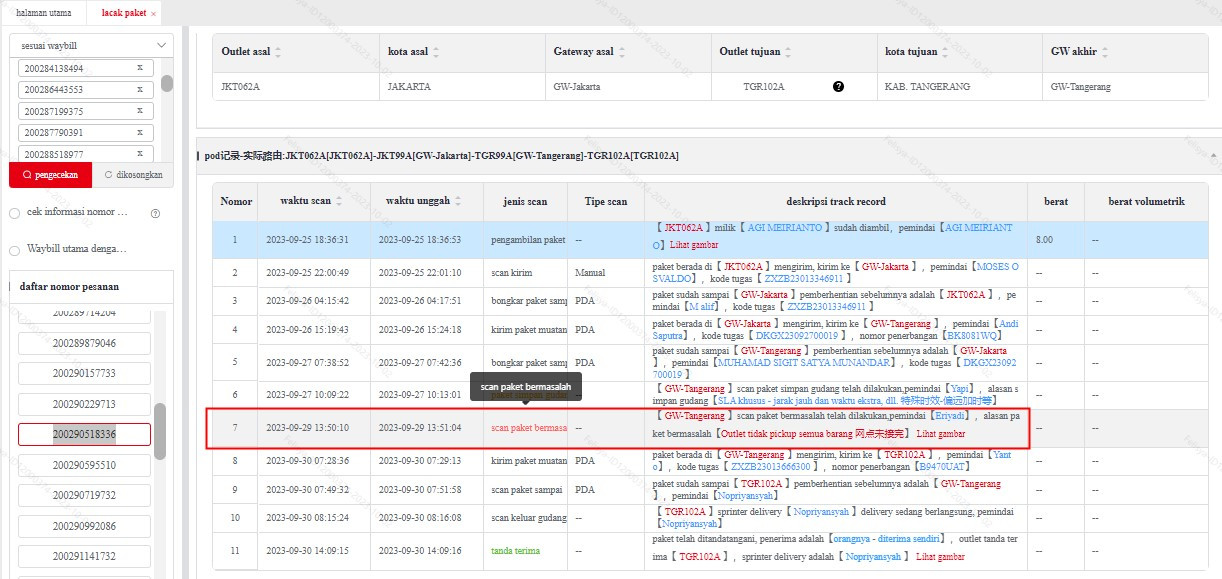This screenshot has height=579, width=1222.
Task: Collapse the pod record section triangle
Action: pyautogui.click(x=1212, y=156)
